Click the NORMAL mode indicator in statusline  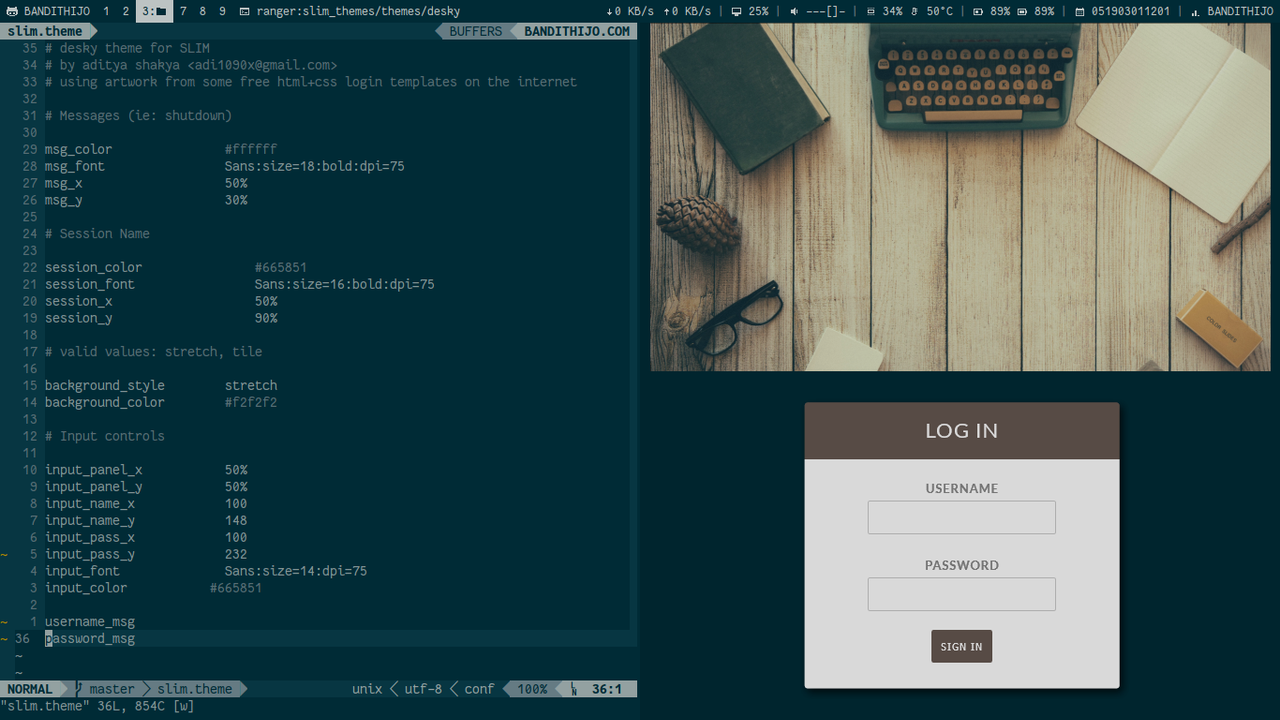30,689
